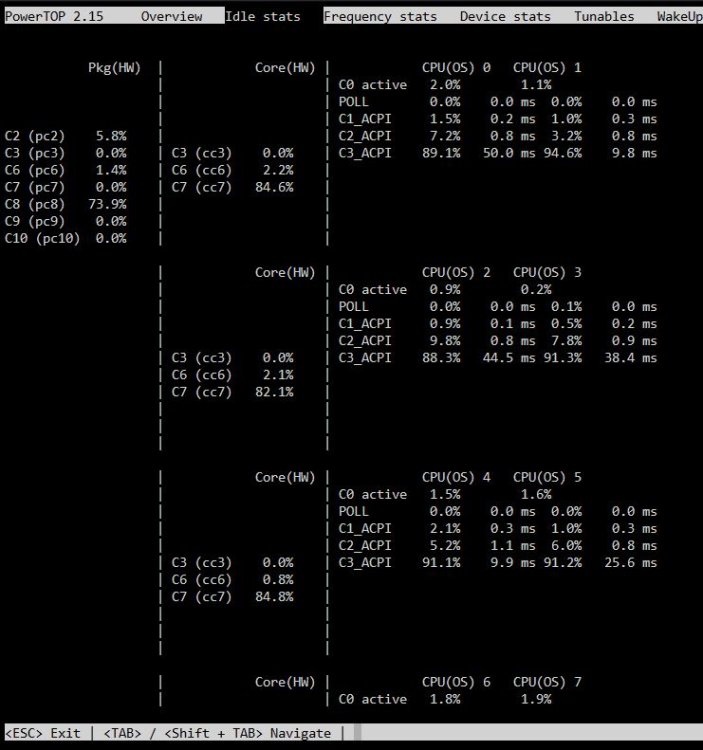Select the 38.4 ms C3_ACPI duration
703x750 pixels.
tap(630, 358)
